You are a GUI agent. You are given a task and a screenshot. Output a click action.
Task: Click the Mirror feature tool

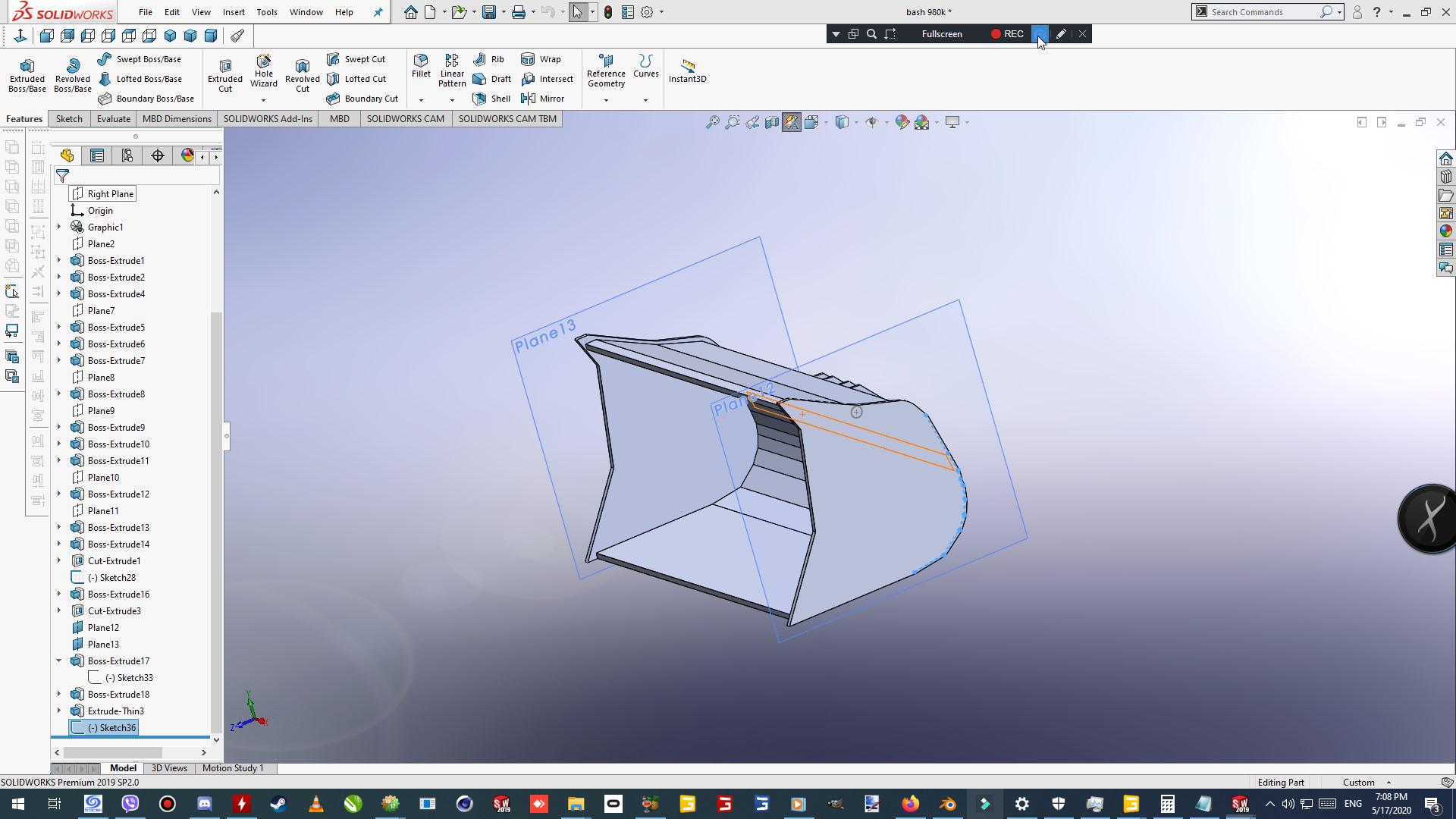(x=543, y=99)
